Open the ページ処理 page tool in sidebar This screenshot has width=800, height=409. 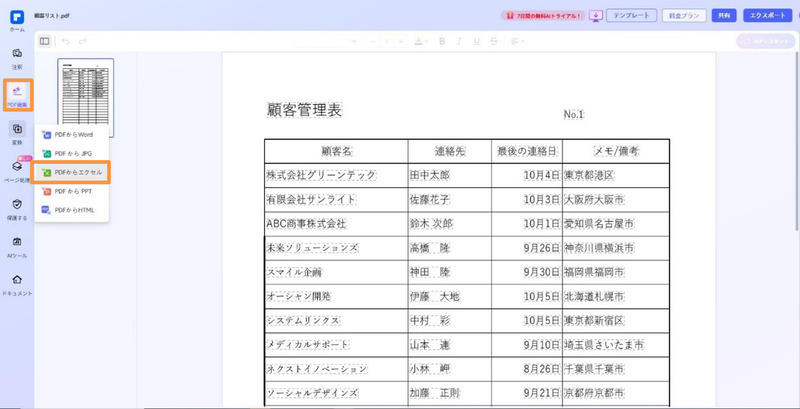pos(17,170)
